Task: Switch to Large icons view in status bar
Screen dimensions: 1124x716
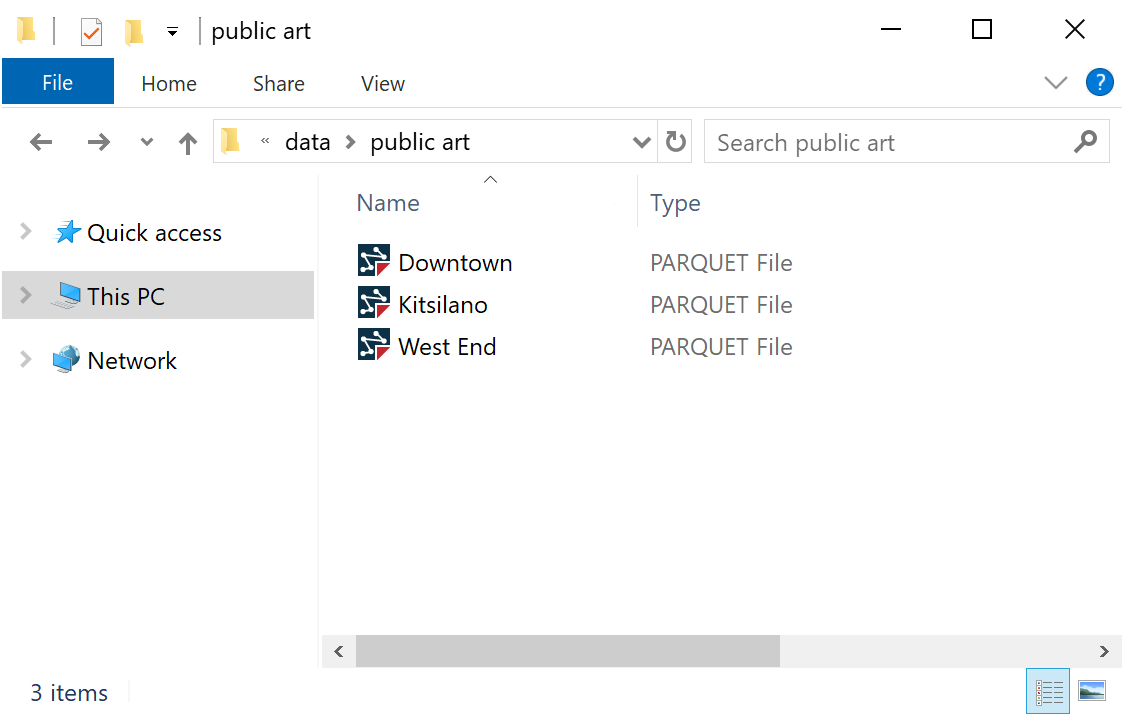Action: [x=1094, y=691]
